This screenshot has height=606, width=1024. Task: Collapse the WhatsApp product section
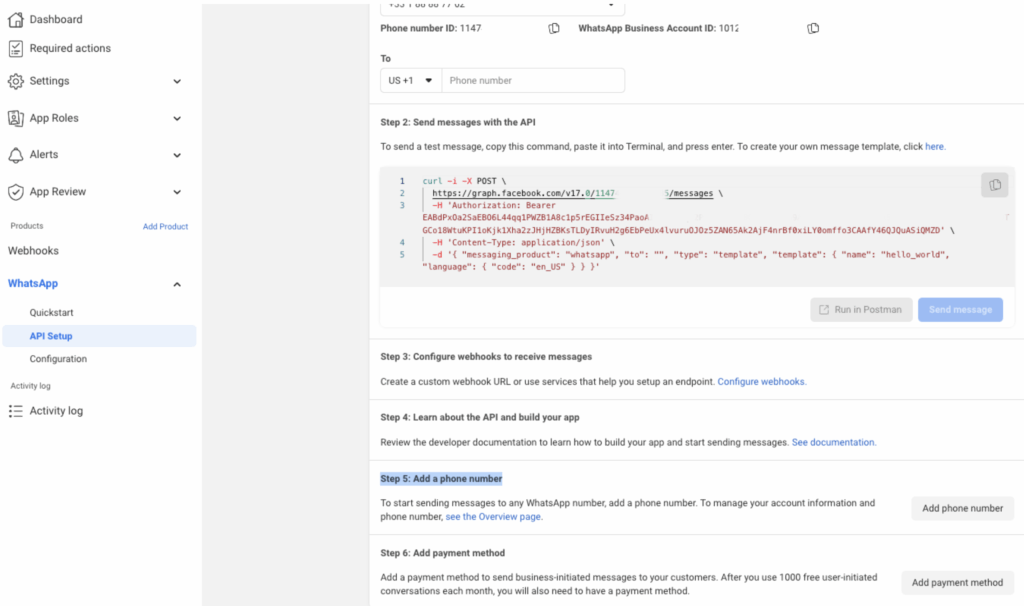click(177, 284)
